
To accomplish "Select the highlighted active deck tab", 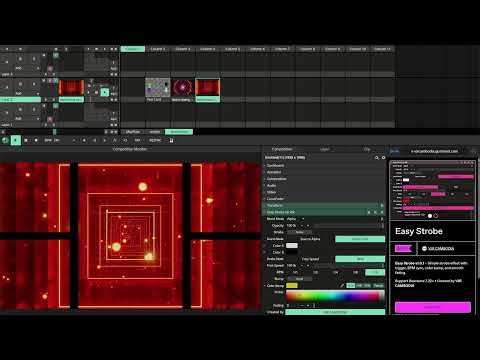I will [x=179, y=132].
